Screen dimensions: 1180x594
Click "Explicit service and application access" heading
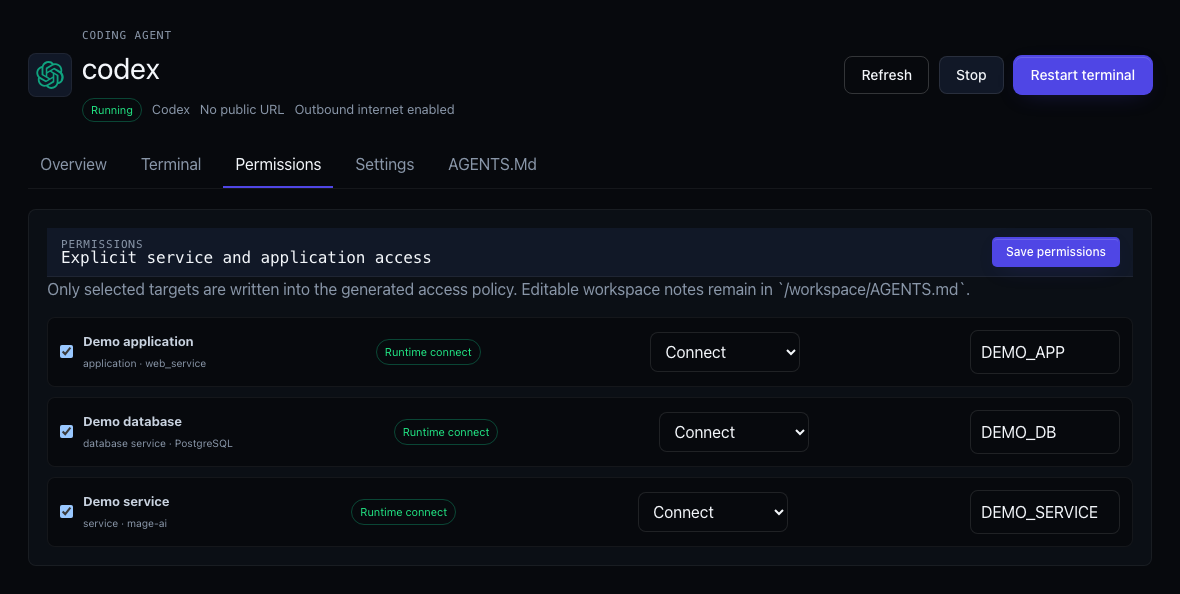click(246, 258)
